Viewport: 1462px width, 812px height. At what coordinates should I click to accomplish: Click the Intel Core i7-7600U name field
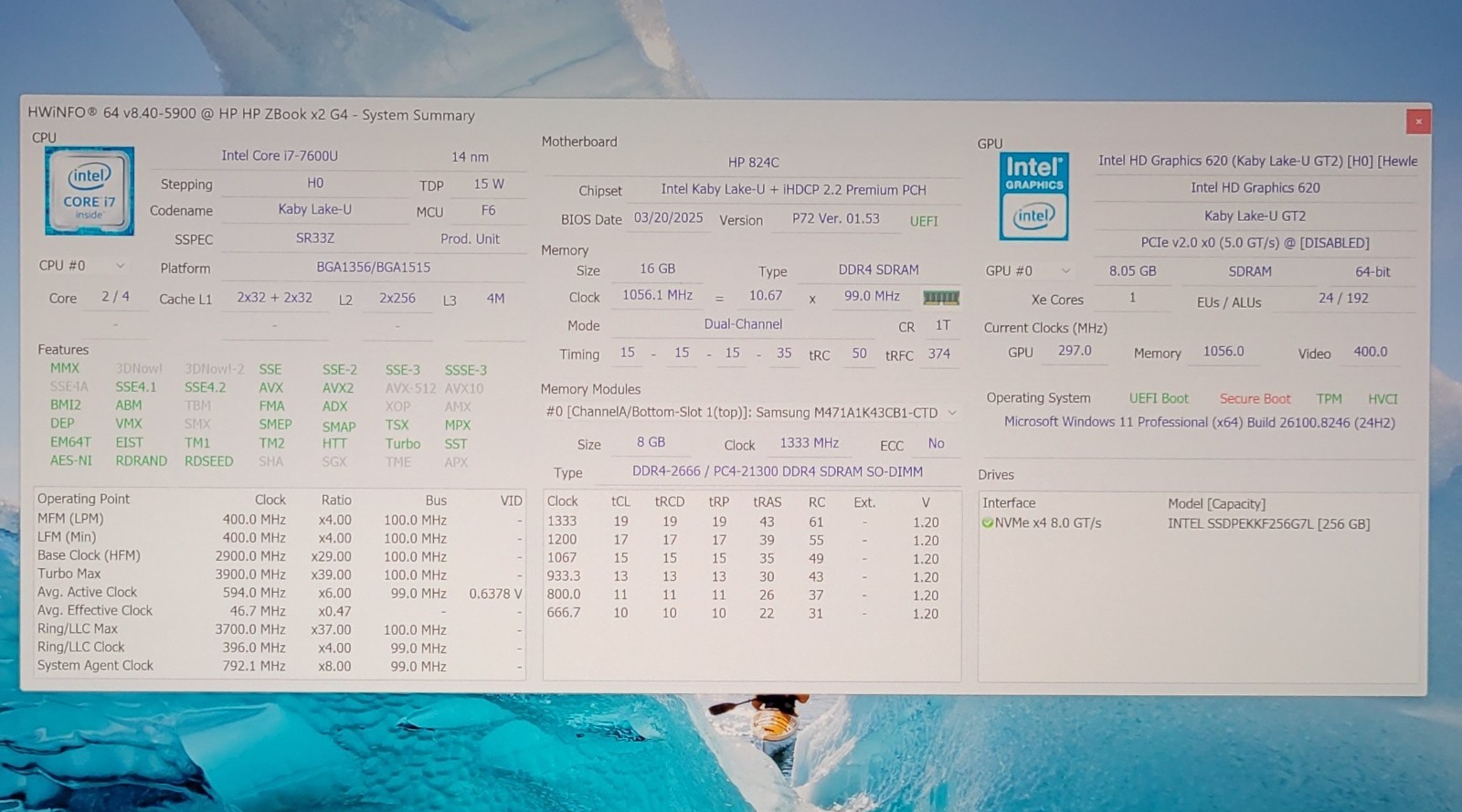(x=280, y=155)
